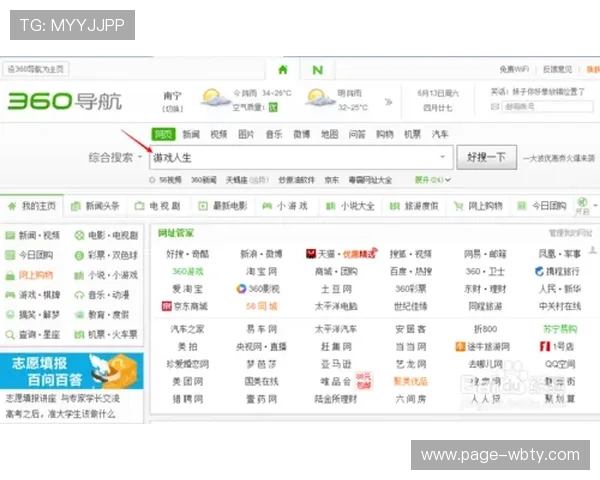
Task: Open search suggestions dropdown arrow in search box
Action: (x=442, y=157)
